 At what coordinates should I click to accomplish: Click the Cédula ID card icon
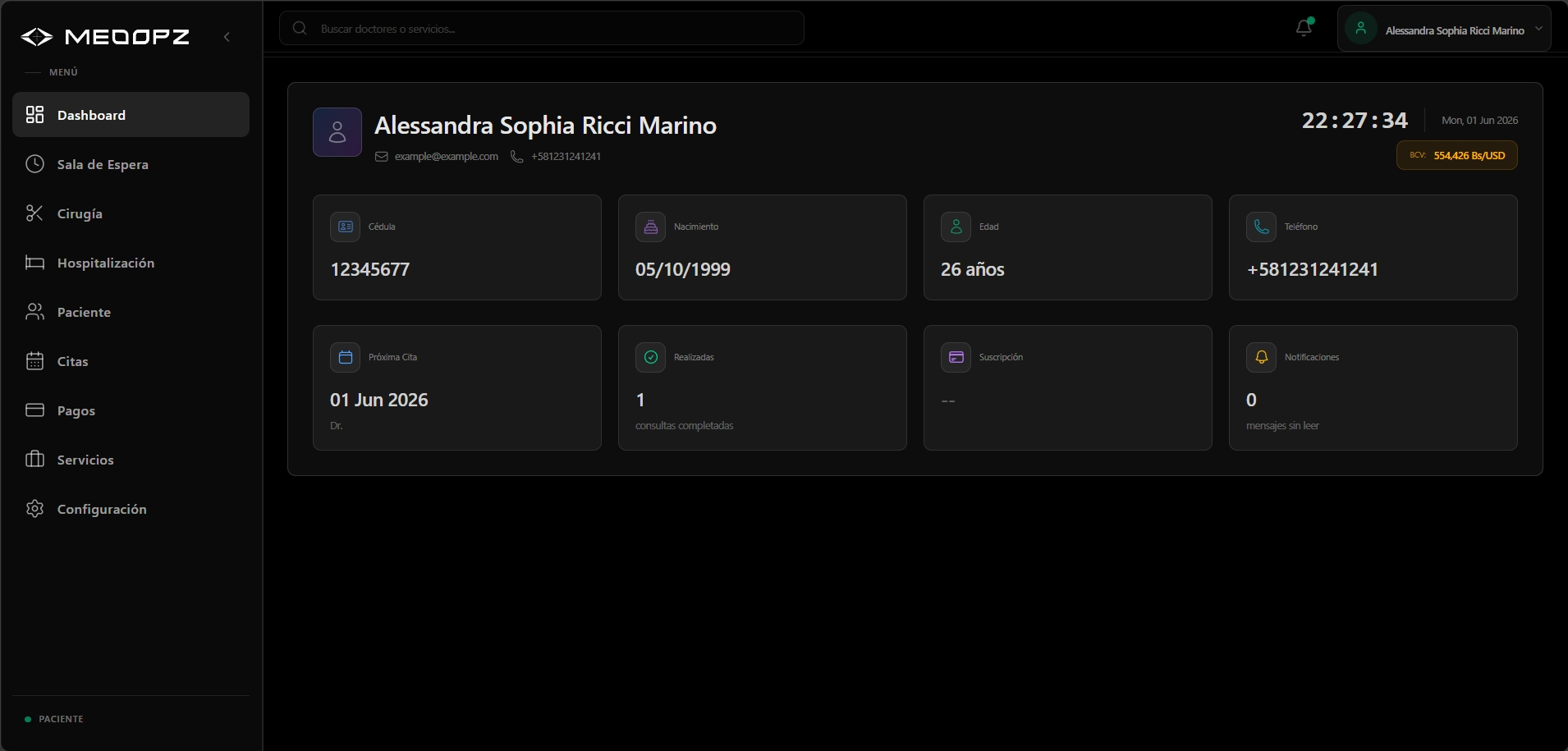pyautogui.click(x=346, y=227)
